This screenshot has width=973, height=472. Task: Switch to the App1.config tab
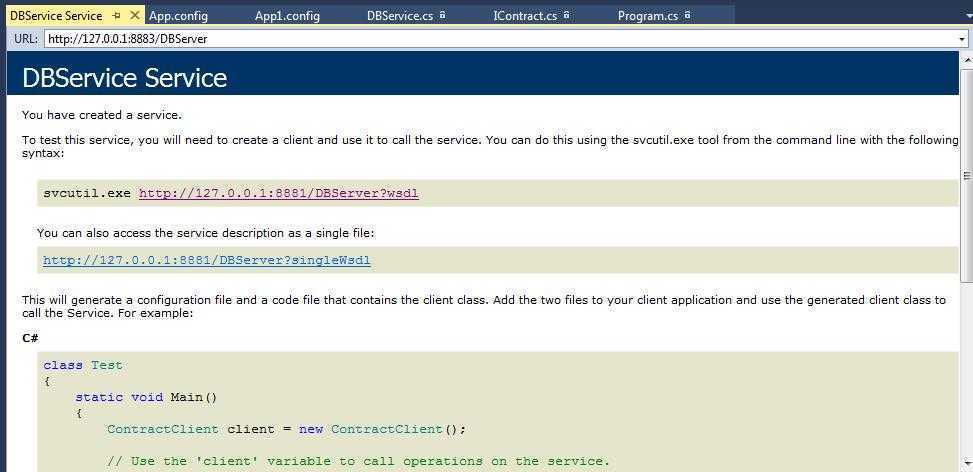pyautogui.click(x=287, y=16)
